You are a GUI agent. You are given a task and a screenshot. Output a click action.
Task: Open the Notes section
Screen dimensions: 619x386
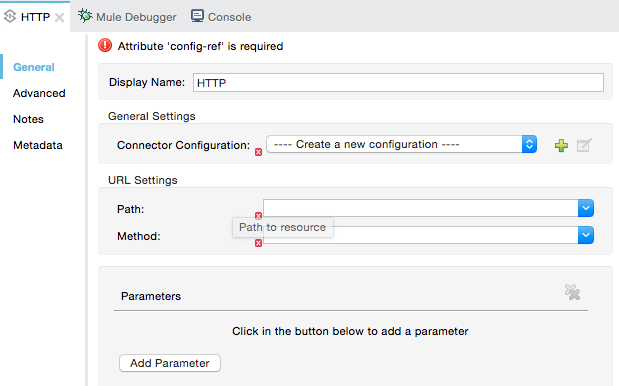point(28,119)
